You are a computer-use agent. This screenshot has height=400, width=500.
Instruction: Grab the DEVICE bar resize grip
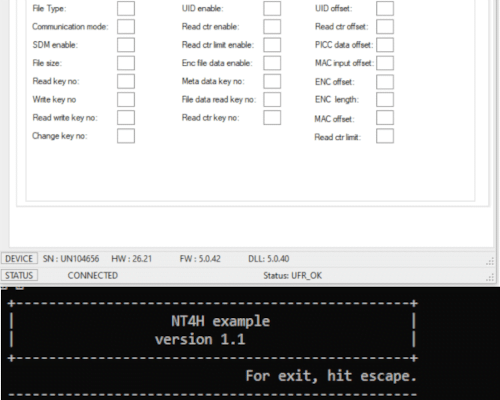pyautogui.click(x=490, y=261)
